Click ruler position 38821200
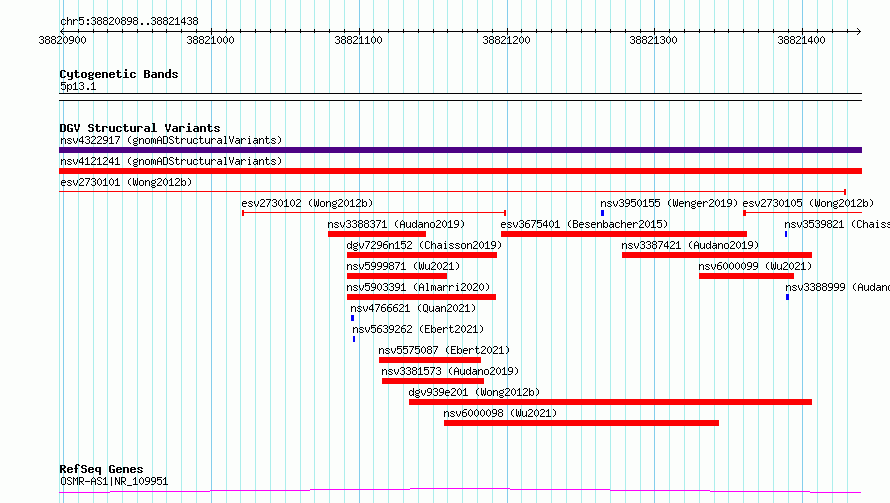 click(x=506, y=40)
